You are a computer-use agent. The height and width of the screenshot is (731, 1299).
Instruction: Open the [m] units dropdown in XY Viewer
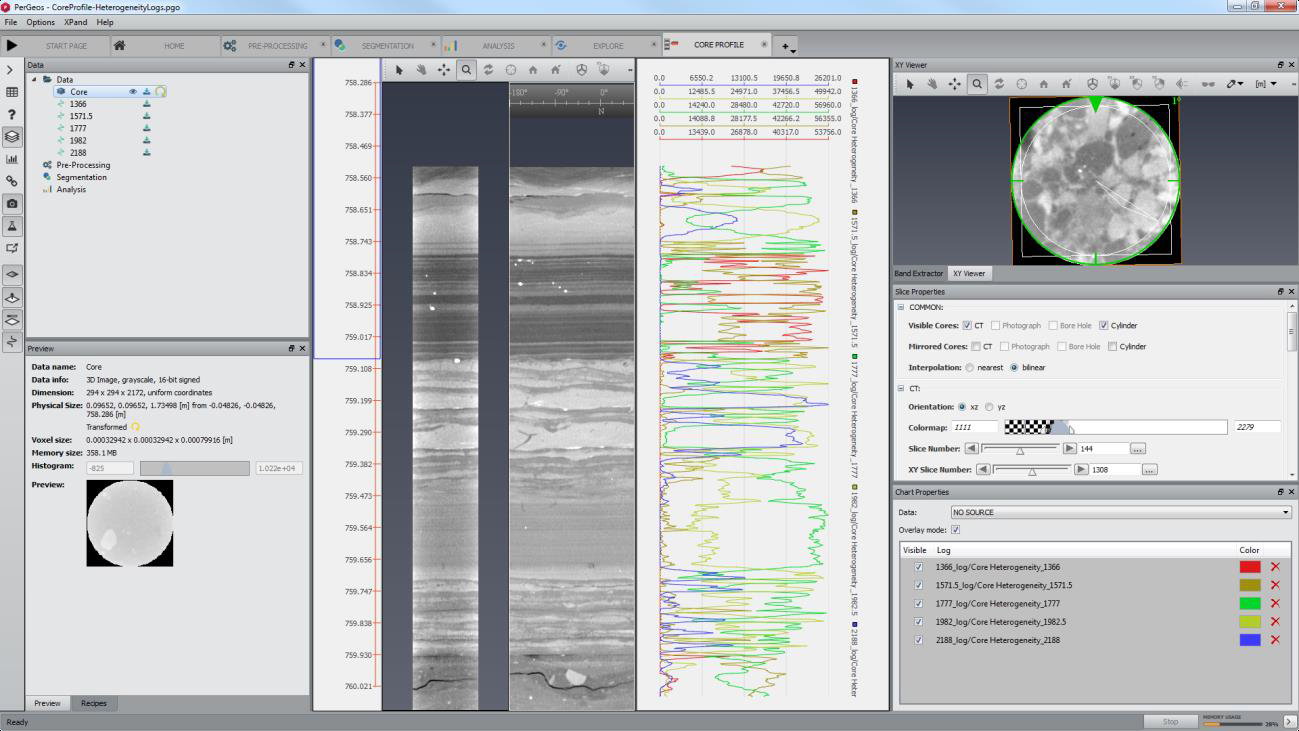[1266, 84]
